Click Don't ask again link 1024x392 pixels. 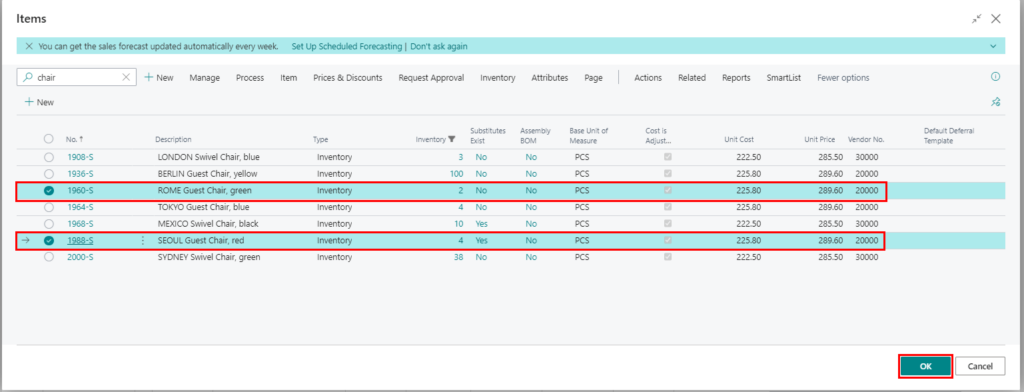tap(439, 46)
